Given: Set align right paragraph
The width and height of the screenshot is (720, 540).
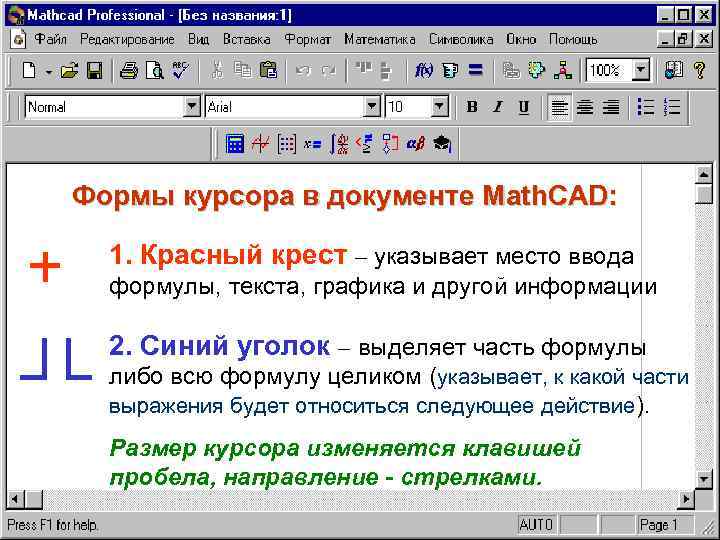Looking at the screenshot, I should [x=611, y=107].
